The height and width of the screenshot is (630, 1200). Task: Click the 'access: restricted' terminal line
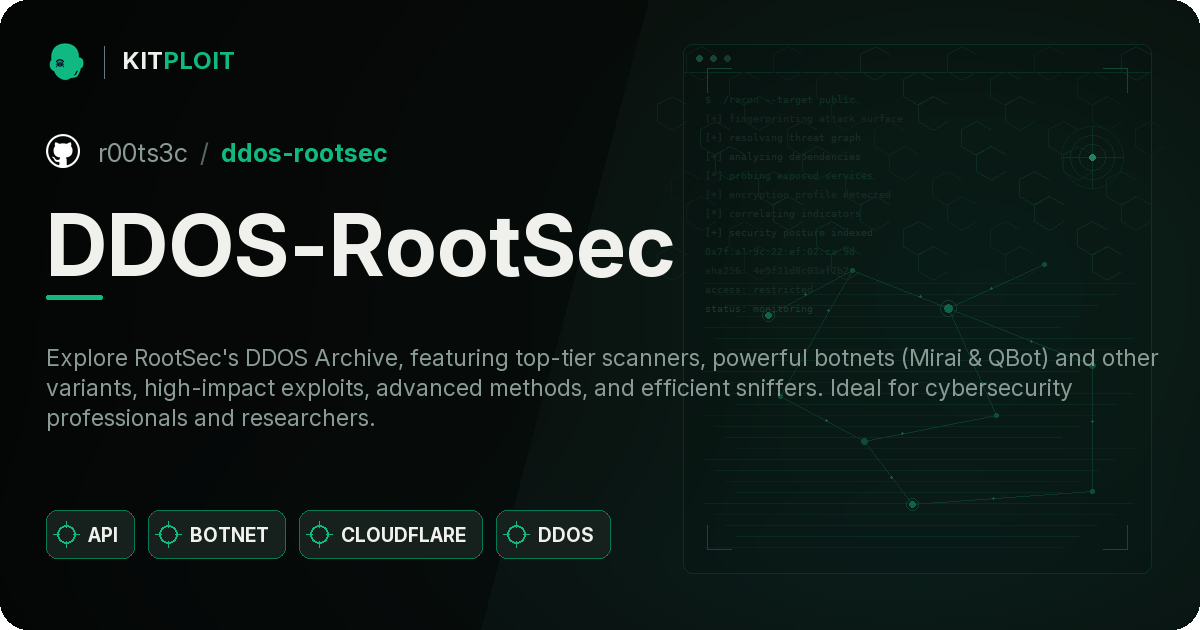tap(759, 290)
